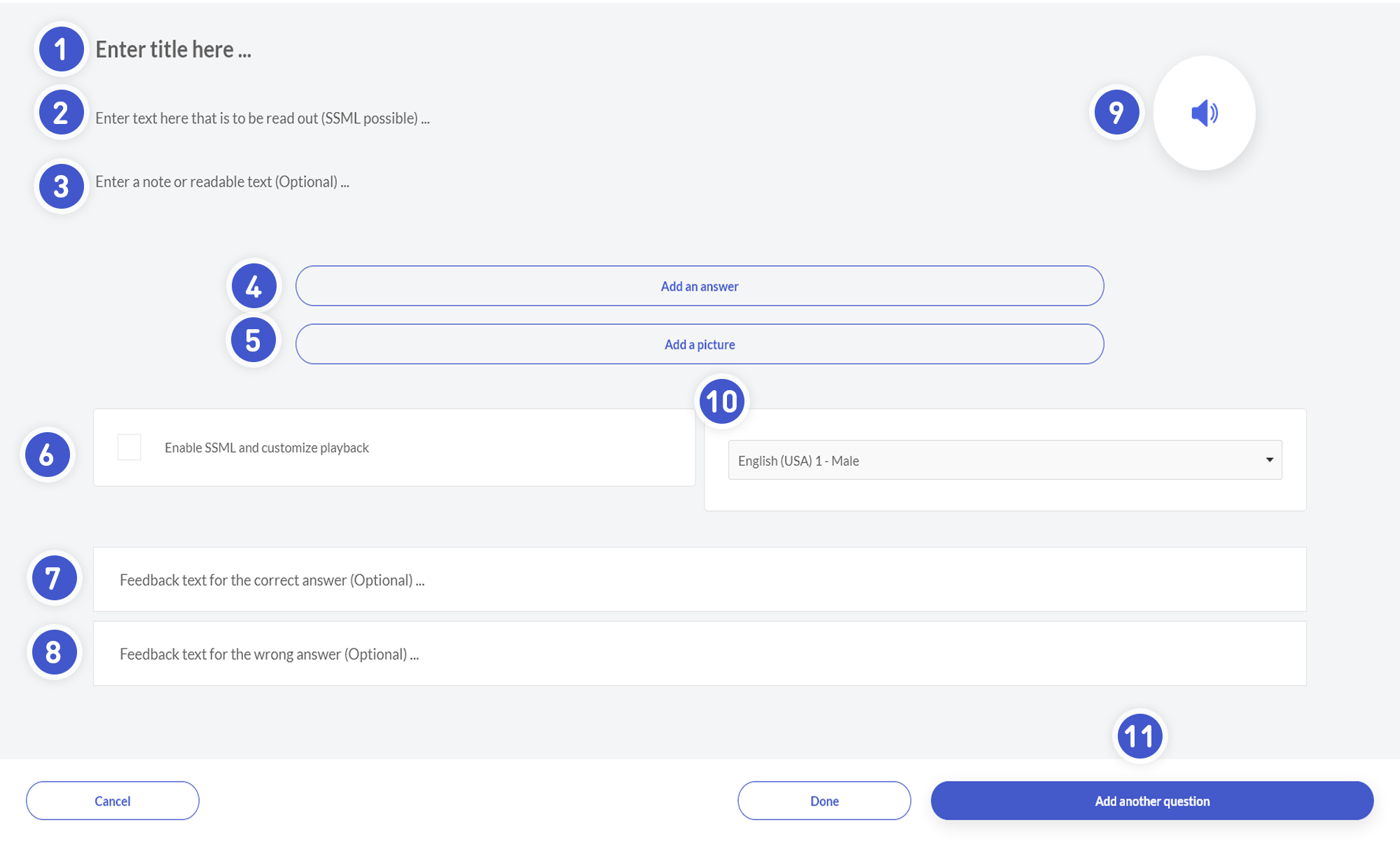Click the numbered badge 11 icon
Screen dimensions: 1400x844
pos(1139,735)
